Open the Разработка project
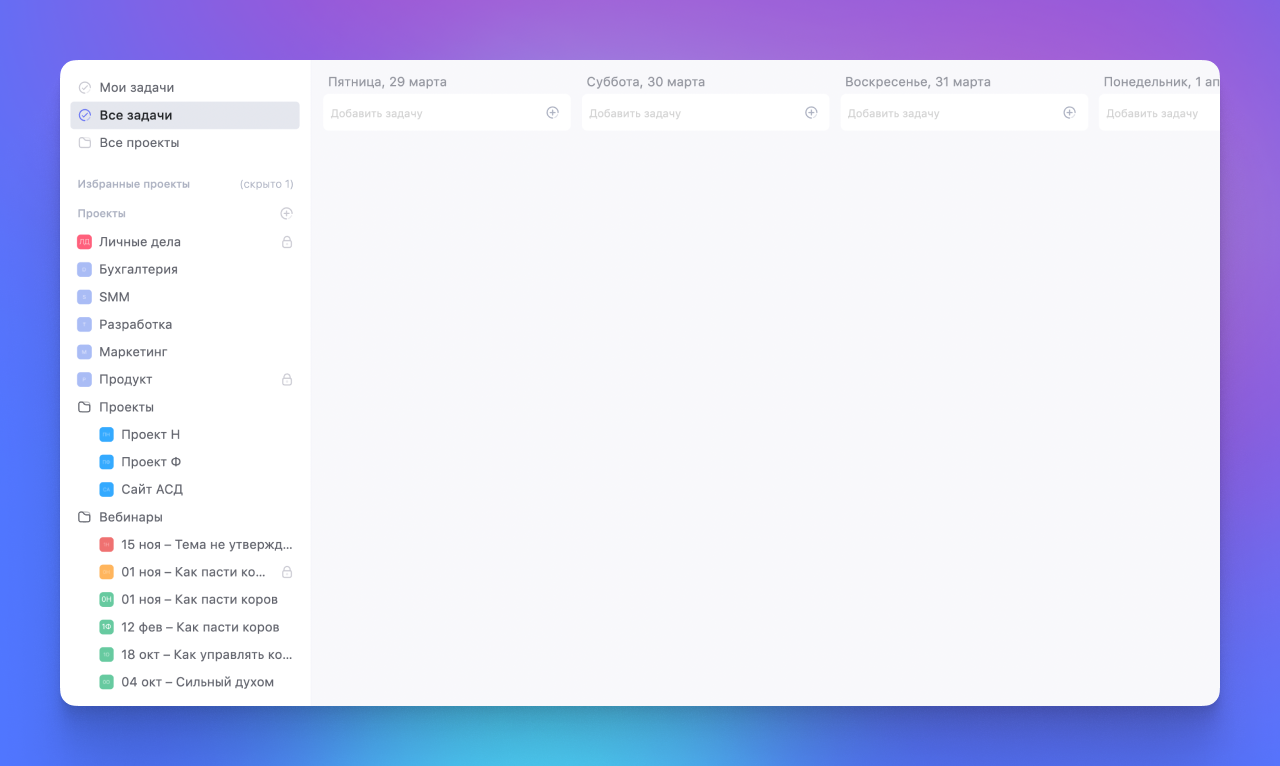Image resolution: width=1280 pixels, height=766 pixels. pos(135,324)
